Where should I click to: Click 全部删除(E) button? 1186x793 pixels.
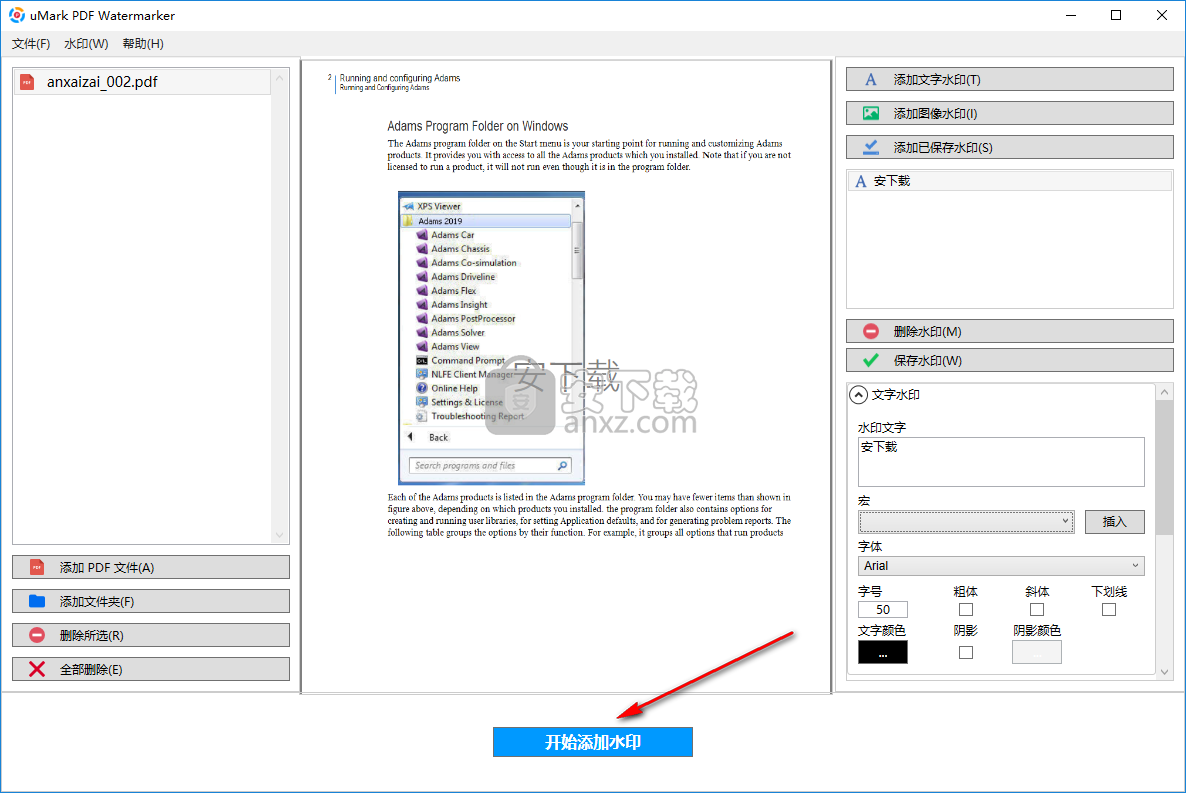click(151, 669)
